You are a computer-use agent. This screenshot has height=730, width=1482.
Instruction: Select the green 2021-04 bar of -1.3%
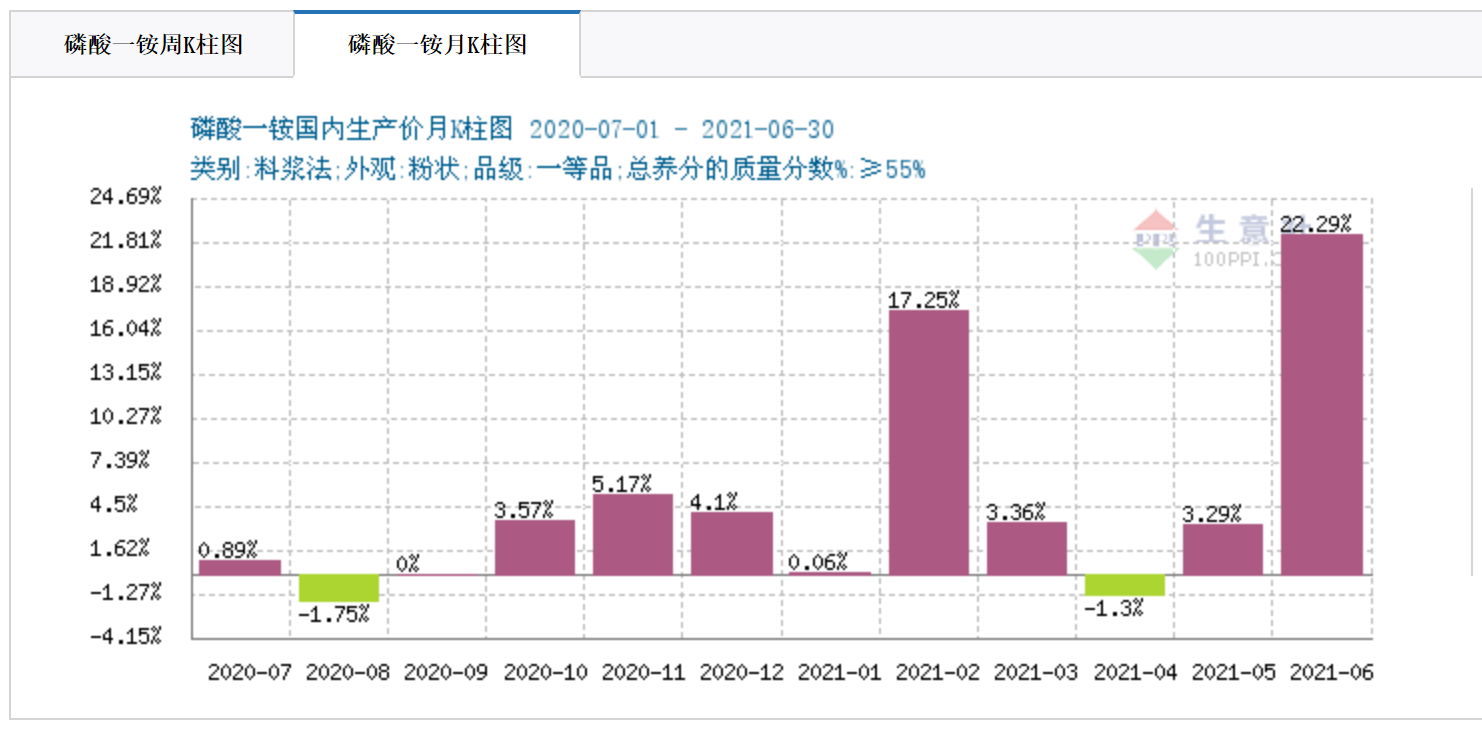(x=1125, y=585)
